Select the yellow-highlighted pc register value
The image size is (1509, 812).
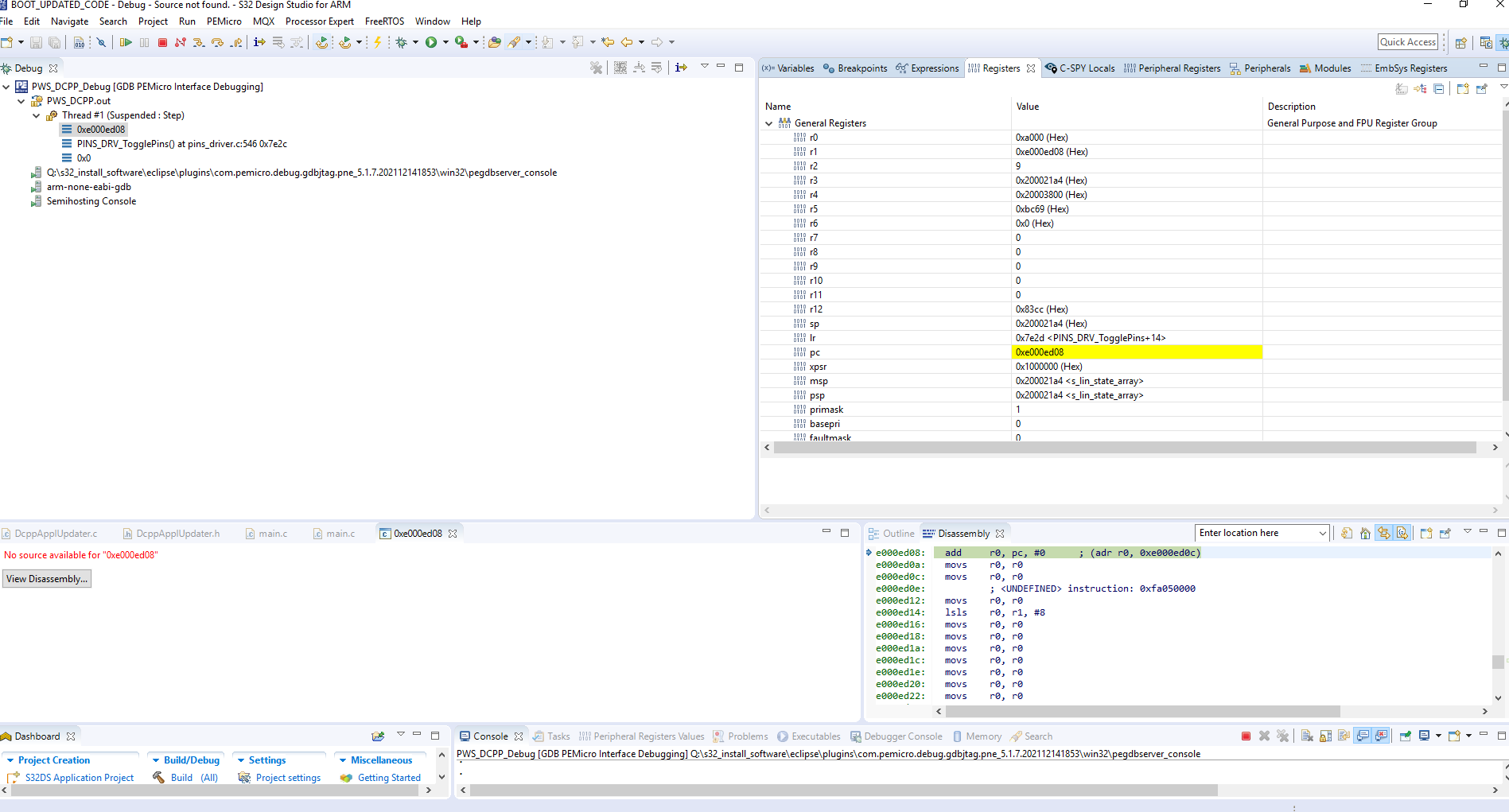(1136, 352)
